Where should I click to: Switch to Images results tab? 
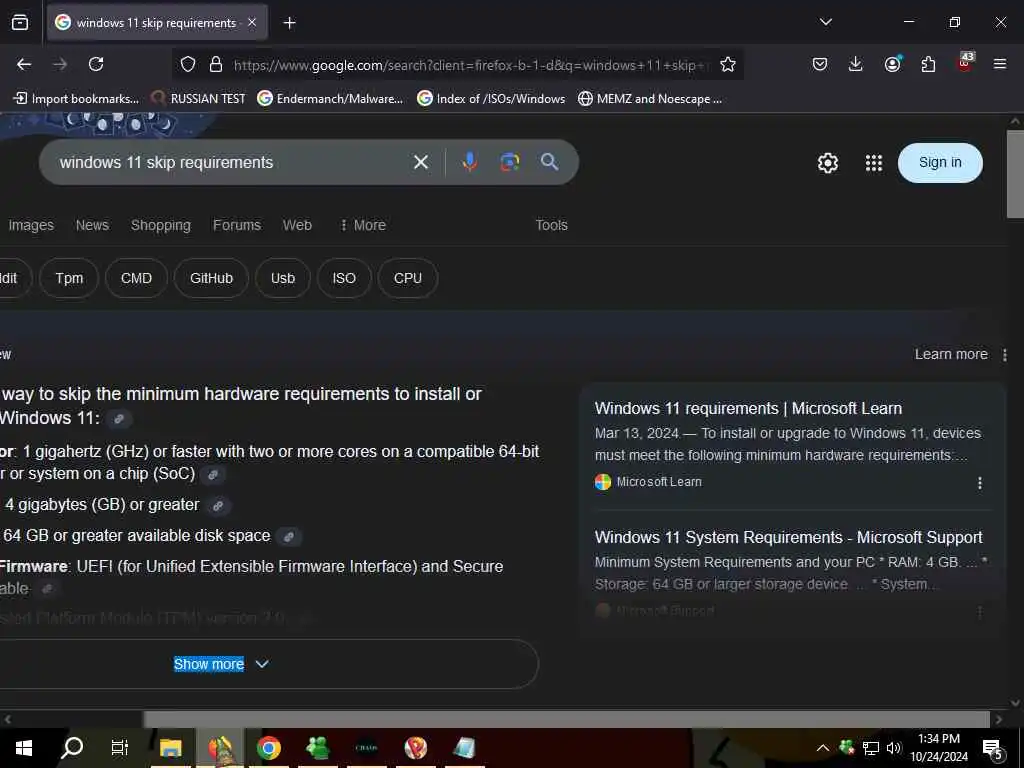pos(31,225)
